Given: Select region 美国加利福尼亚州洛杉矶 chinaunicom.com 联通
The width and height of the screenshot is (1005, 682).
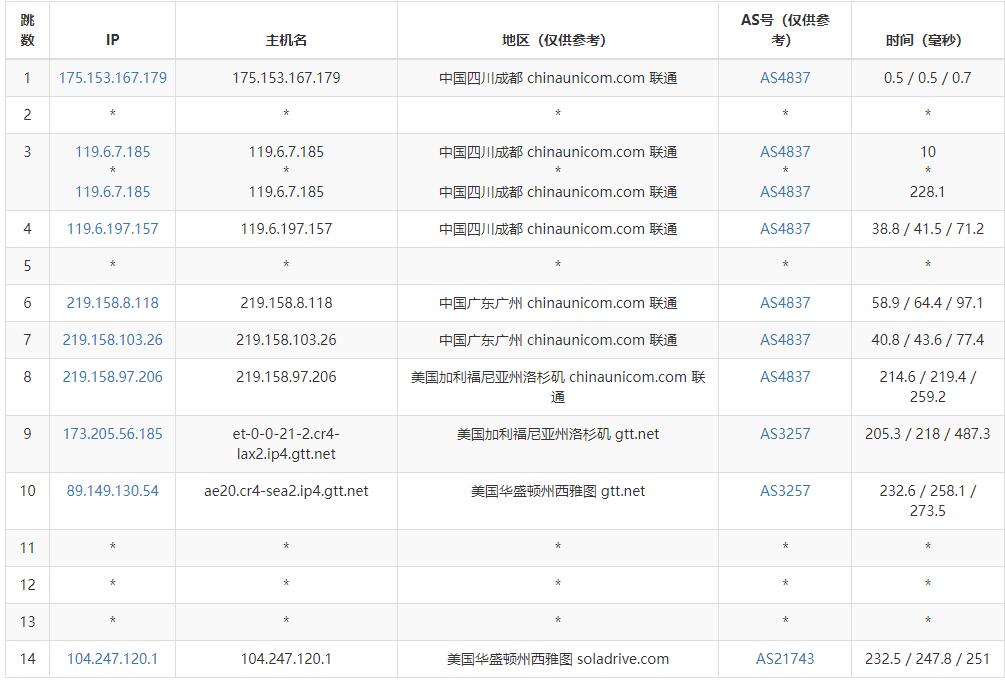Looking at the screenshot, I should pos(558,387).
